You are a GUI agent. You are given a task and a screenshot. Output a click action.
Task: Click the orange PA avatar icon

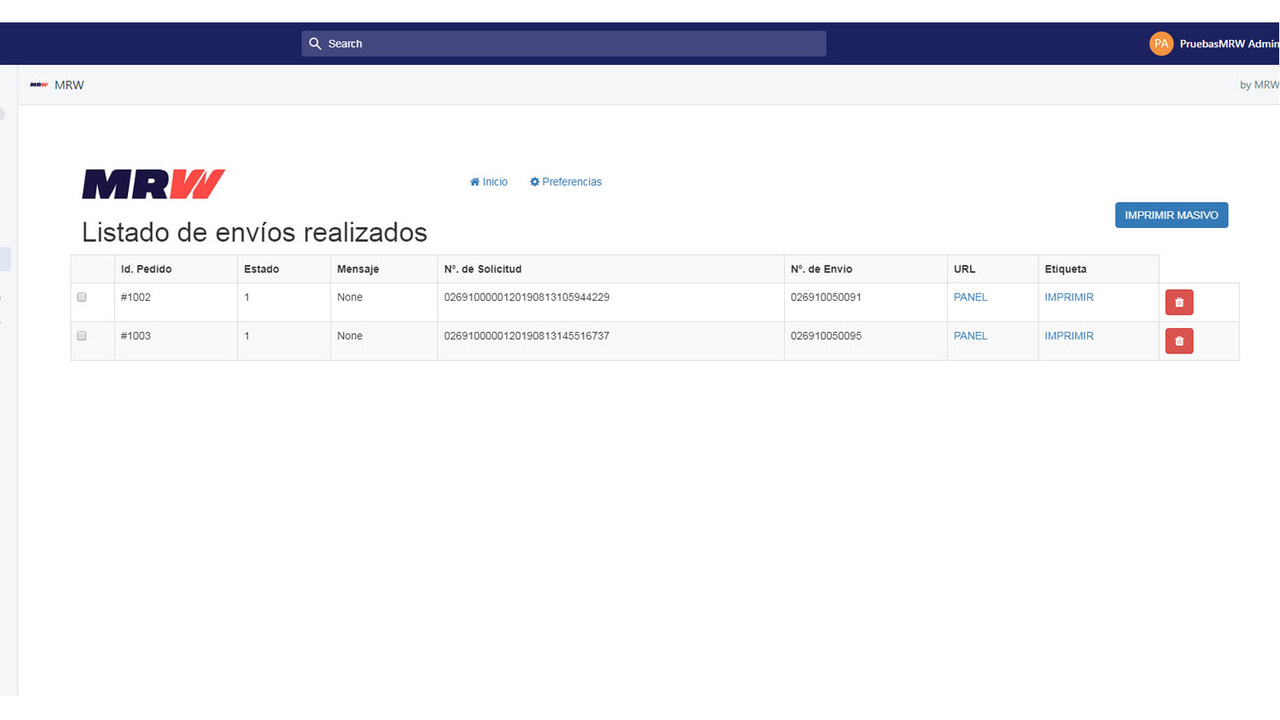[1161, 43]
